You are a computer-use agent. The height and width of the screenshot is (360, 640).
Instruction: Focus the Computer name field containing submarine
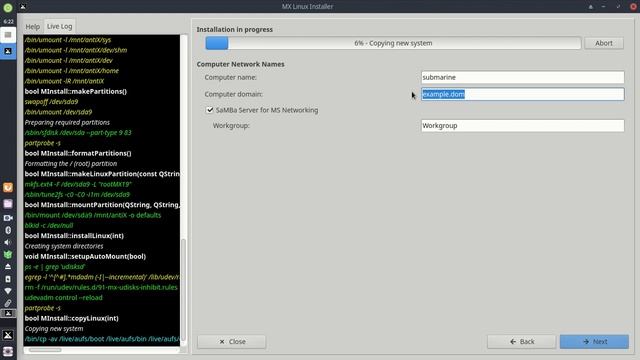pos(522,77)
